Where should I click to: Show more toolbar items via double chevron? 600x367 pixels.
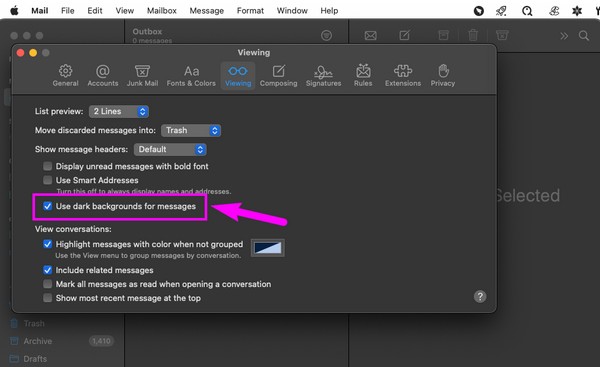pos(564,36)
